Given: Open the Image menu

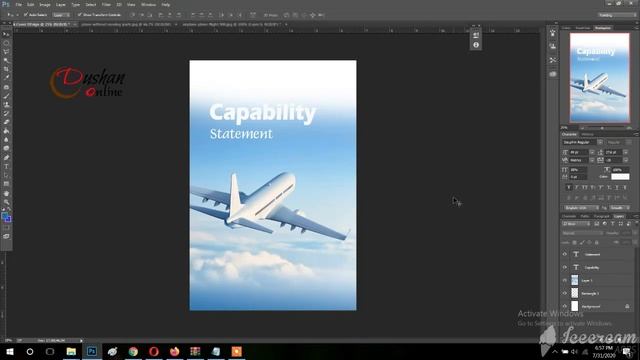Looking at the screenshot, I should (45, 4).
